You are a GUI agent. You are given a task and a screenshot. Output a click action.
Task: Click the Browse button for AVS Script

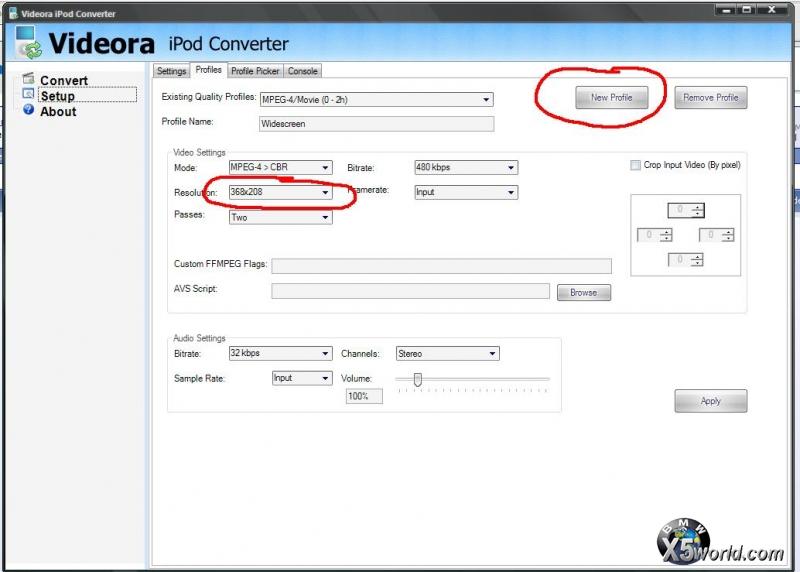click(x=584, y=292)
